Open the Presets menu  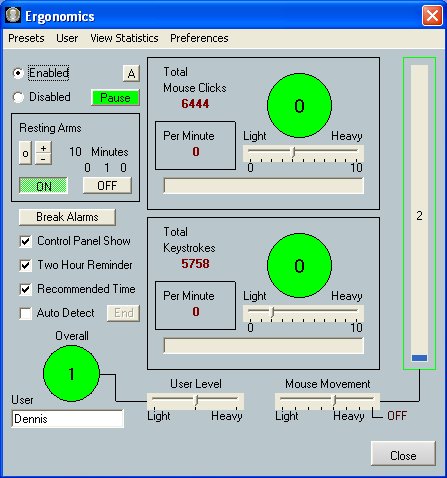click(x=26, y=38)
